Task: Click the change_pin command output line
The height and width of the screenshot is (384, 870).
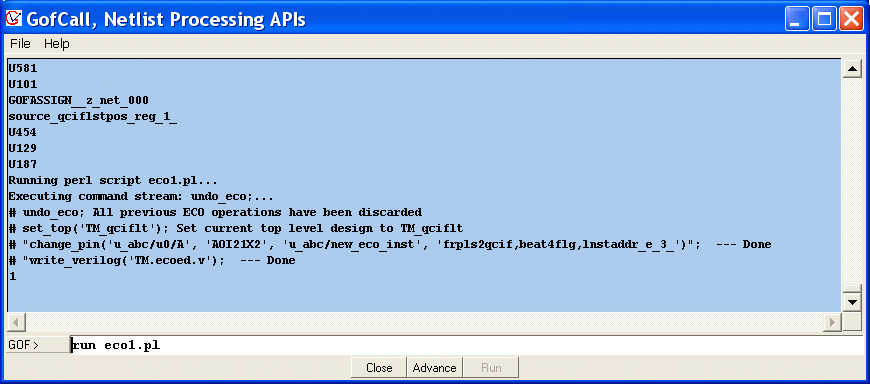Action: 390,245
